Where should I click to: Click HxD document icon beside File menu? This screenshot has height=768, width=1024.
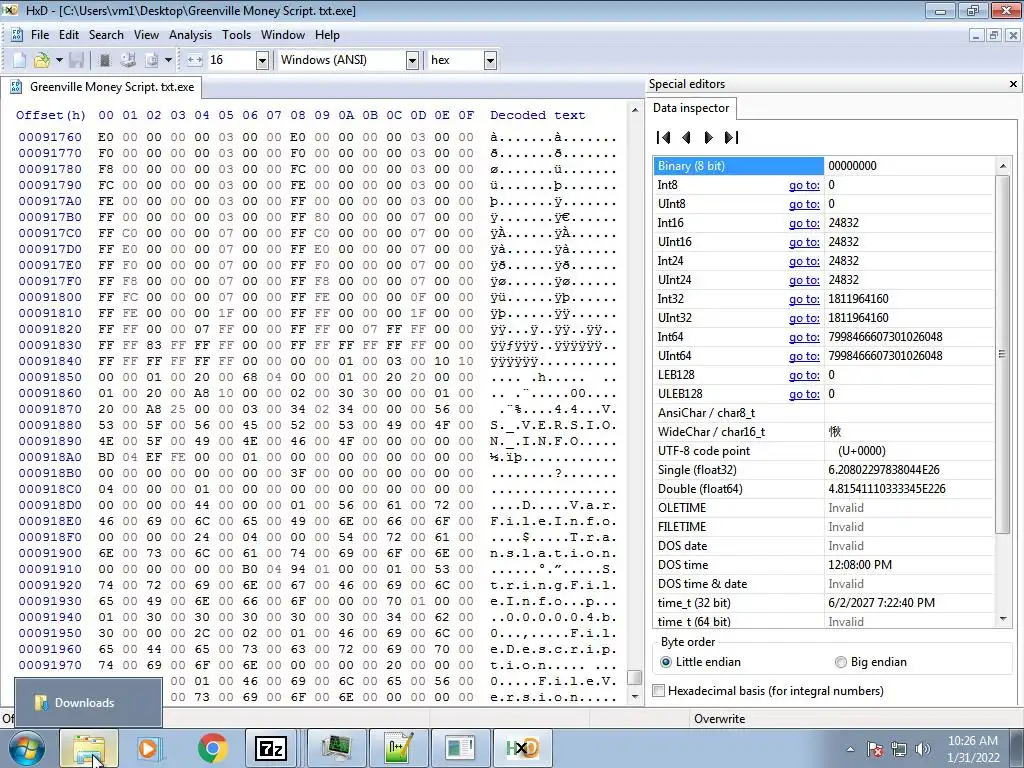[x=17, y=35]
